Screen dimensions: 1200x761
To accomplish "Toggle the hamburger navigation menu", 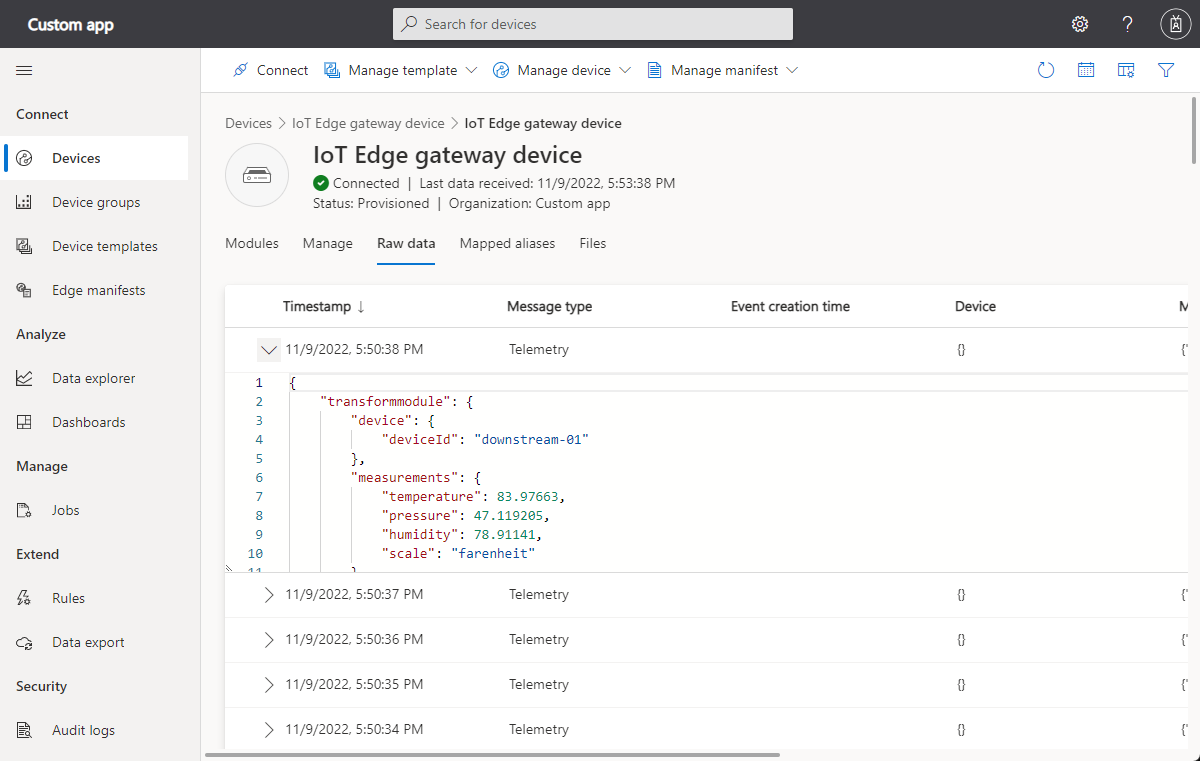I will [24, 70].
